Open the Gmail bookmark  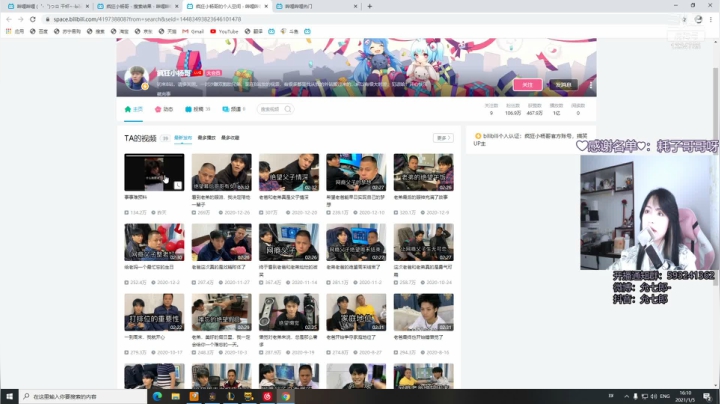[193, 31]
